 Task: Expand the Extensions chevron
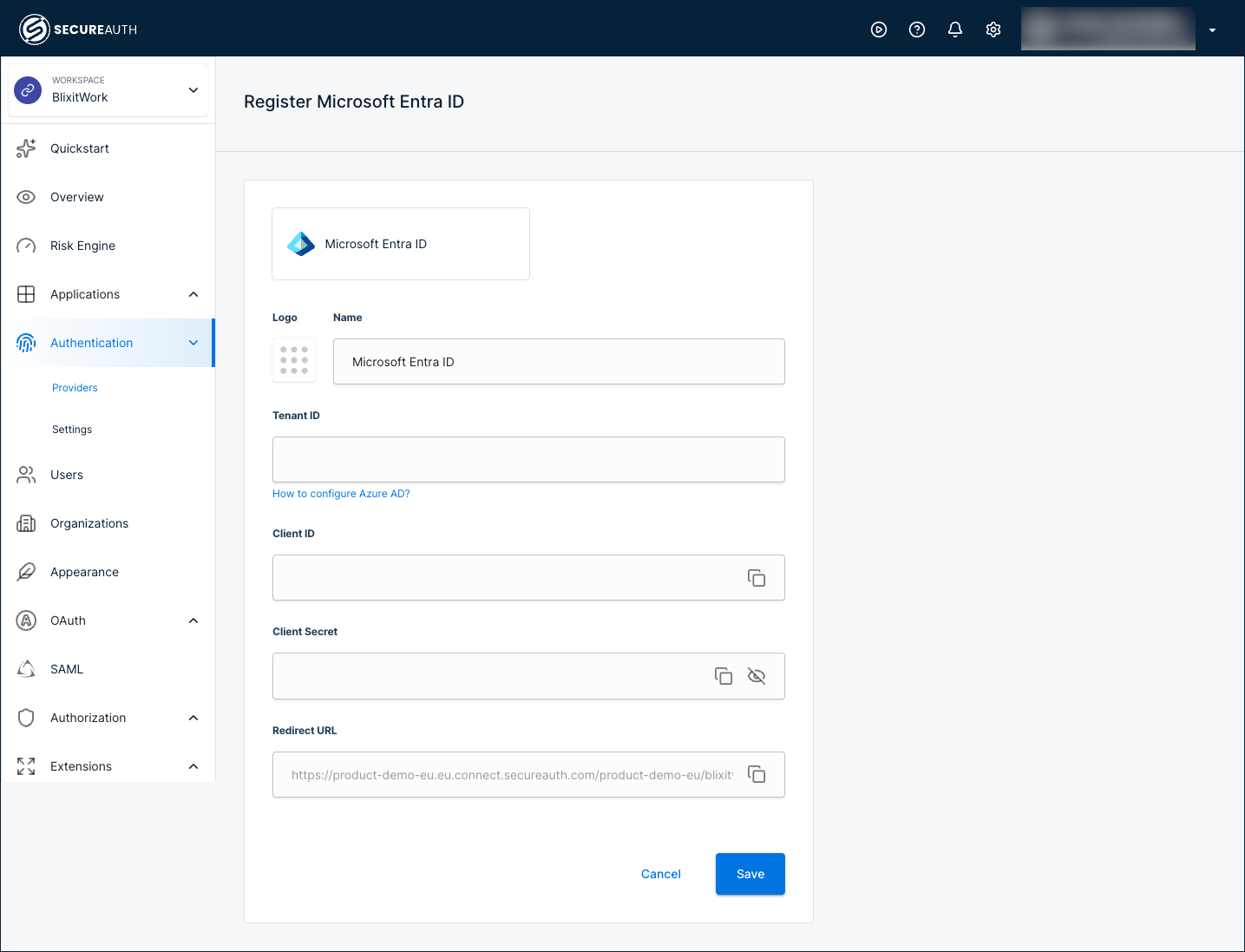coord(193,766)
